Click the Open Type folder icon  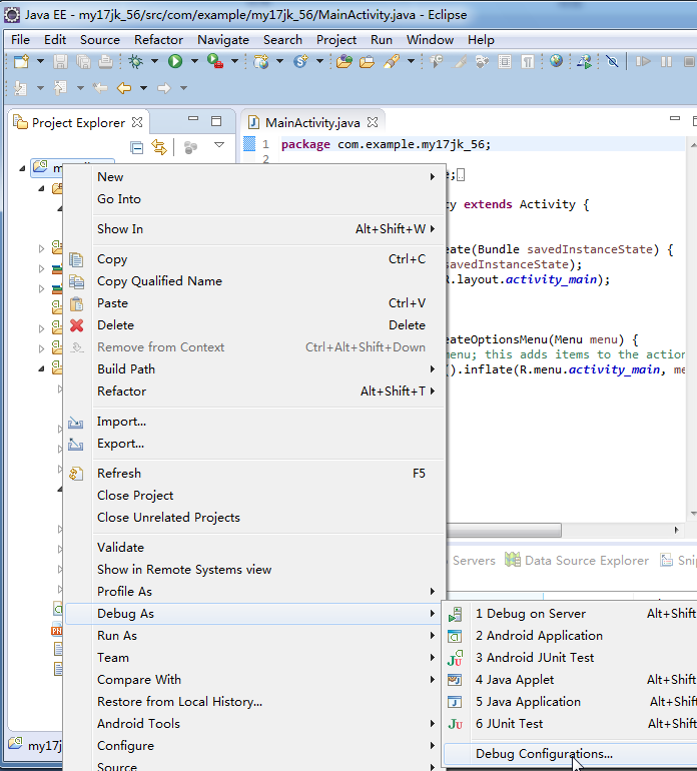(x=344, y=61)
